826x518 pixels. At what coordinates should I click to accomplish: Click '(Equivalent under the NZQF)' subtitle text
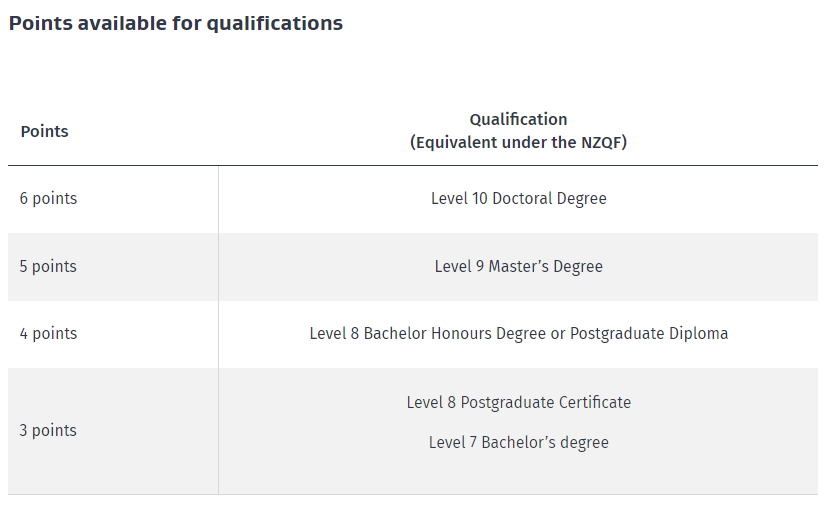[x=518, y=142]
